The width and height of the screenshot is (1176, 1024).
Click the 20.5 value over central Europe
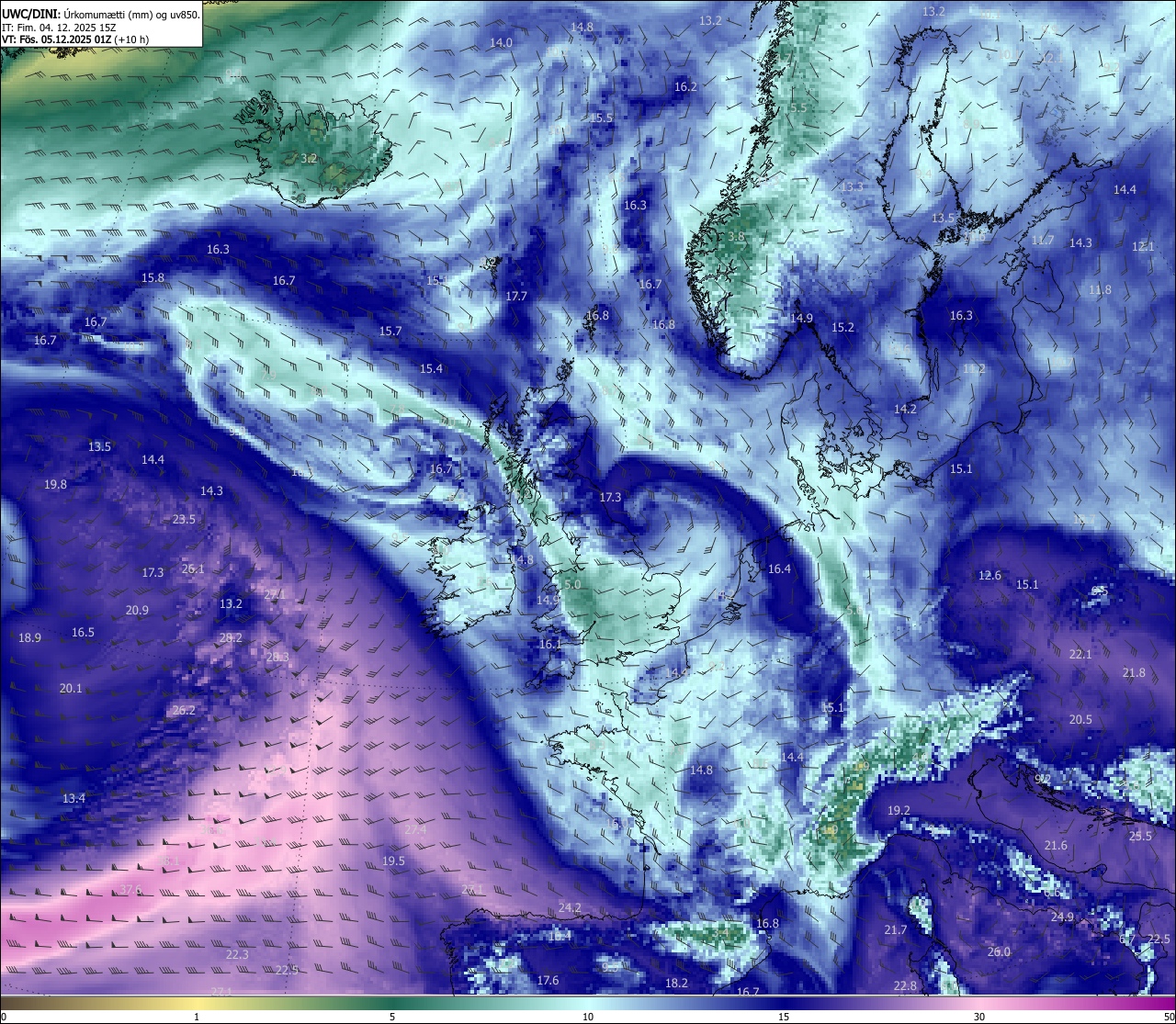(x=1080, y=719)
